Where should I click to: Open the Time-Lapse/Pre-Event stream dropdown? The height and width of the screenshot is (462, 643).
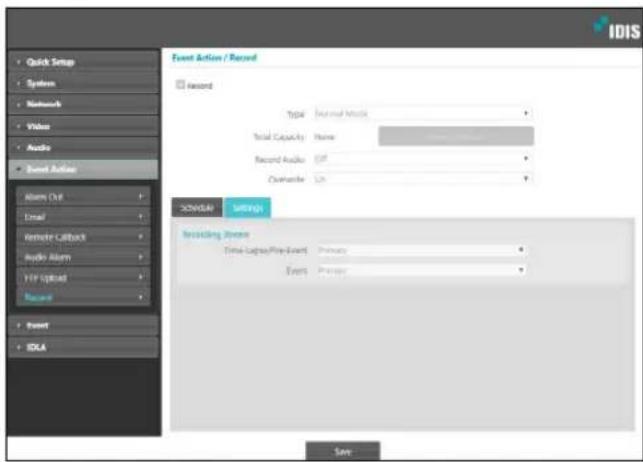tap(422, 250)
